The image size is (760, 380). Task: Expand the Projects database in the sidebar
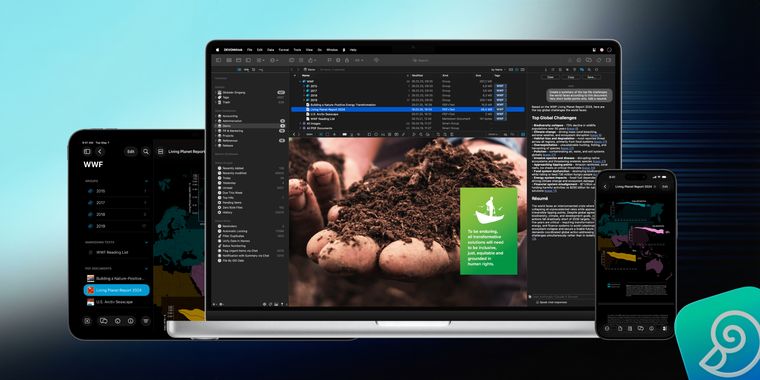coord(216,136)
